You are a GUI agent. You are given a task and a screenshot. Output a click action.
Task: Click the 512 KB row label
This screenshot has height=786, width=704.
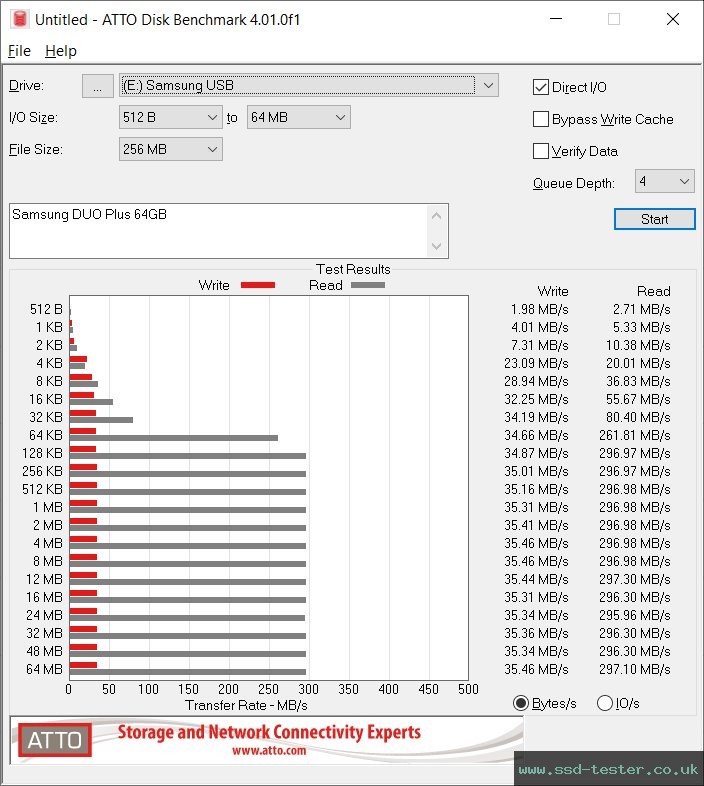coord(42,489)
